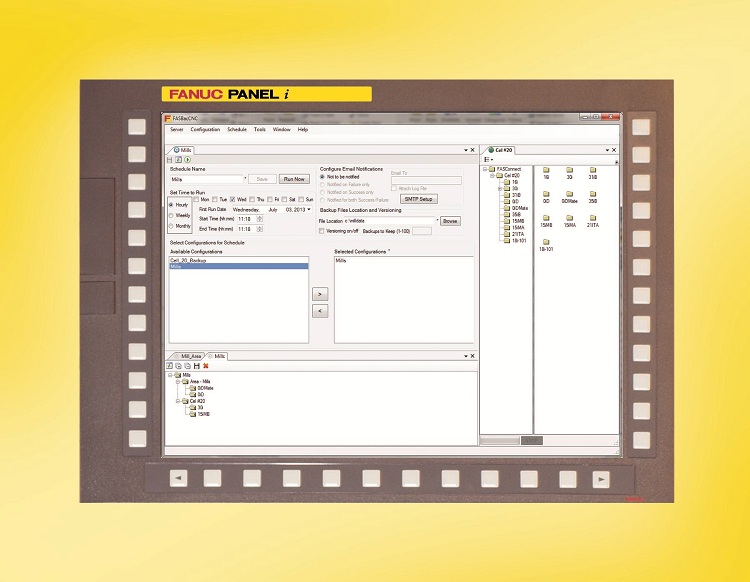Switch to the Mill_Area tab
This screenshot has height=582, width=750.
(187, 356)
